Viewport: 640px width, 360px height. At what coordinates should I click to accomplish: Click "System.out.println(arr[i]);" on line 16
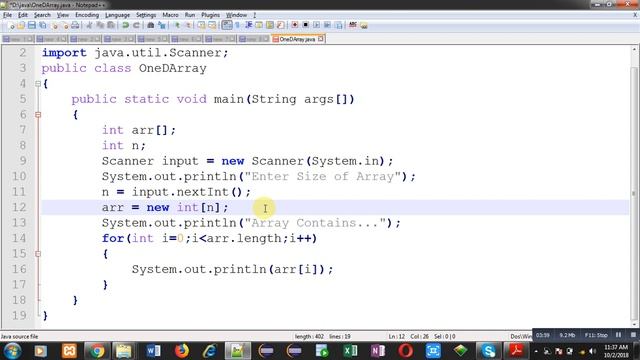(233, 269)
